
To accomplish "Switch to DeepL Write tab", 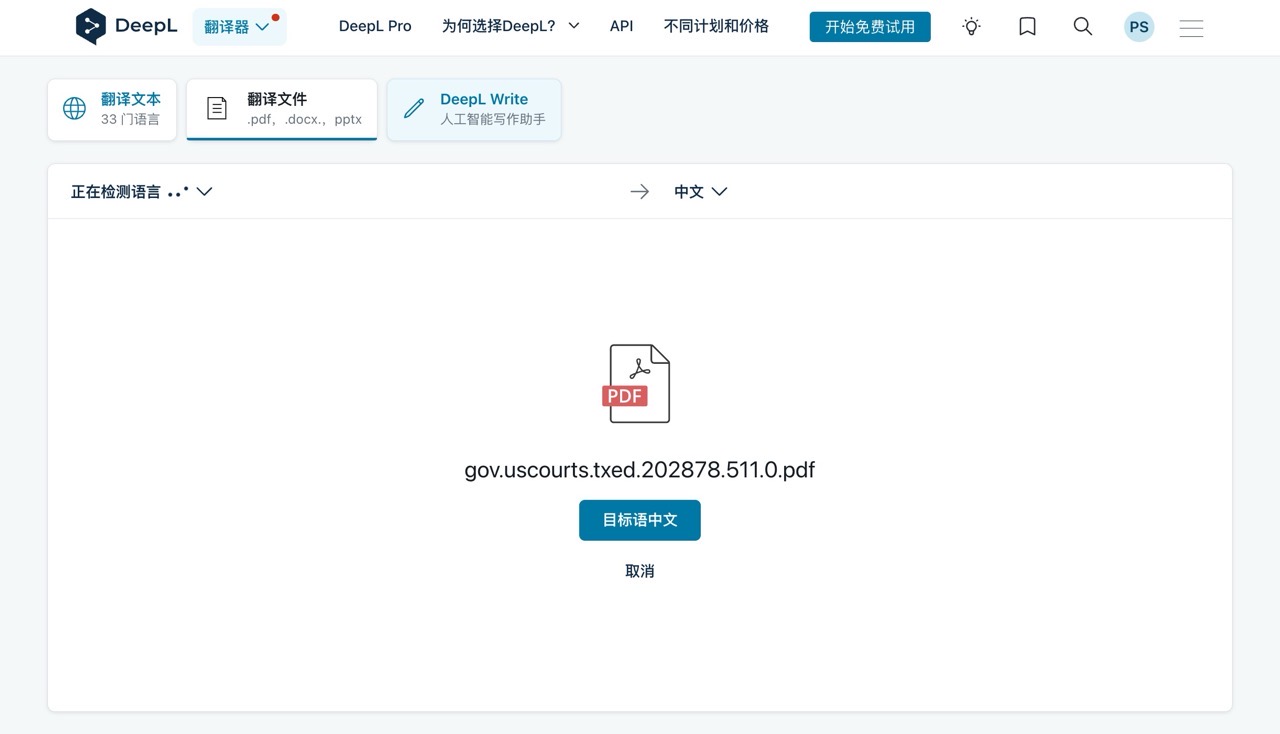I will click(474, 109).
